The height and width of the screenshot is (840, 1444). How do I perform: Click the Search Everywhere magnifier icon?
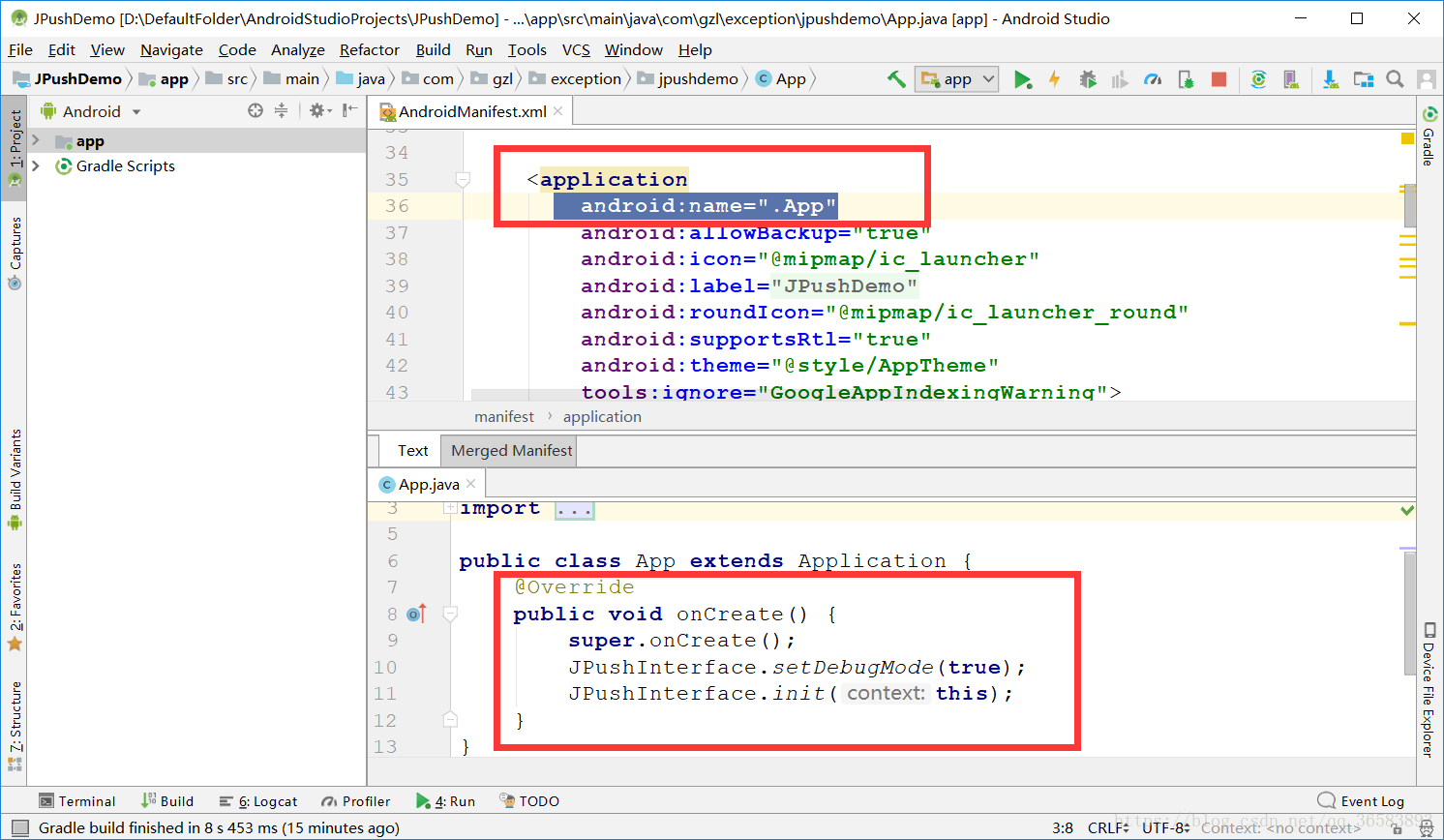[x=1395, y=79]
